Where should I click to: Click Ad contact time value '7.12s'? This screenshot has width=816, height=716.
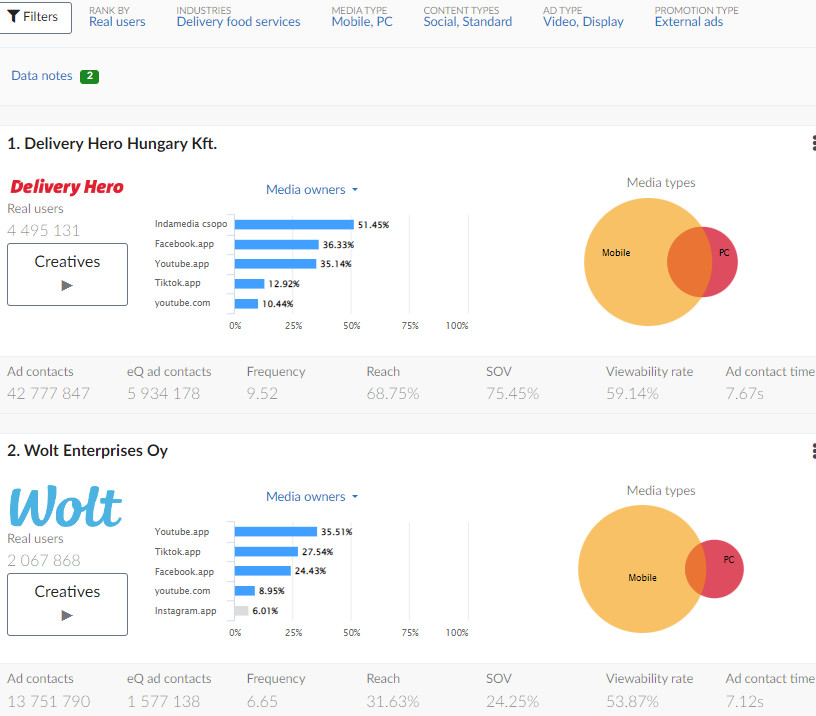745,701
